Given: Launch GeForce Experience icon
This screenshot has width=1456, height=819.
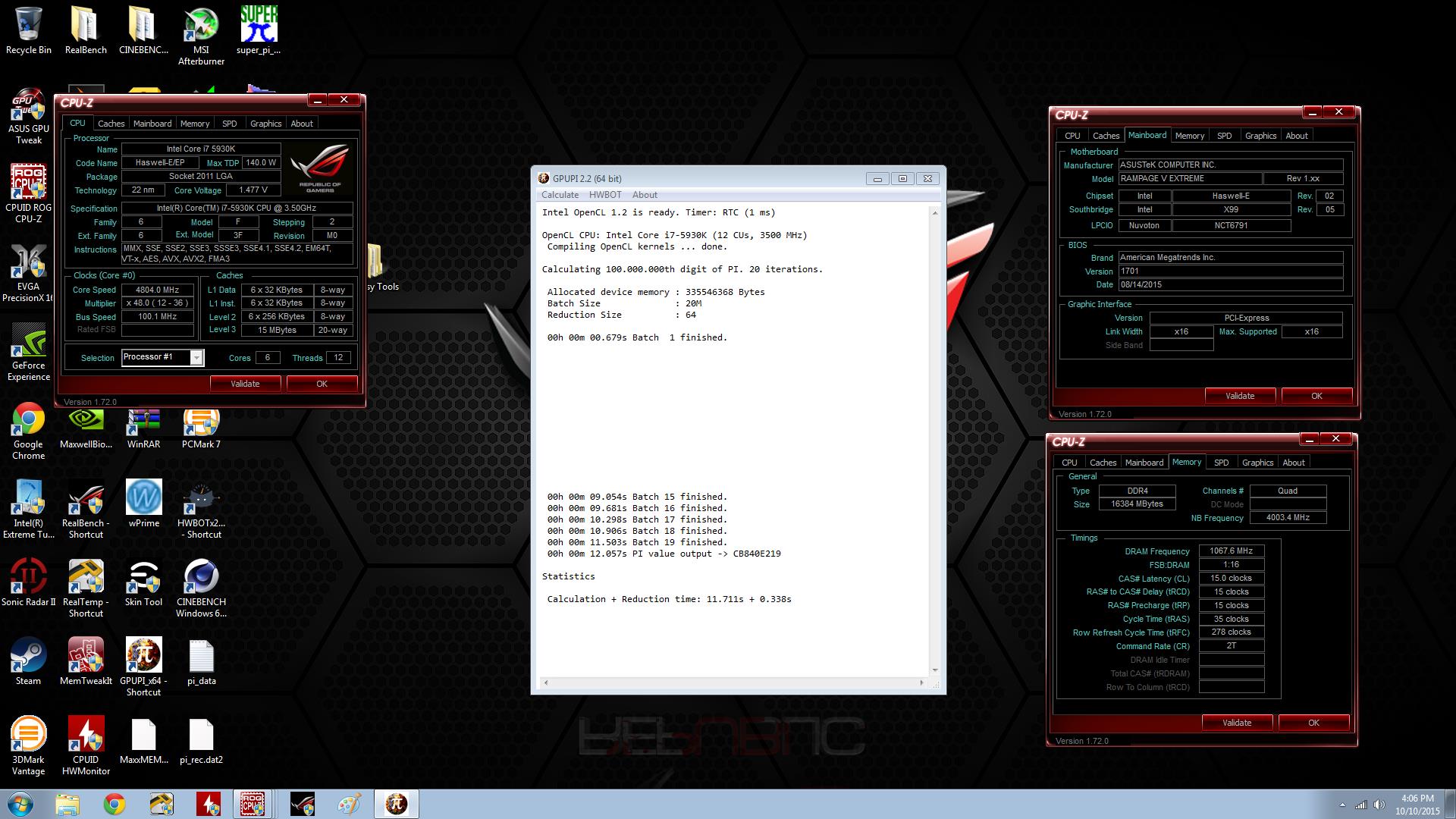Looking at the screenshot, I should [x=29, y=353].
